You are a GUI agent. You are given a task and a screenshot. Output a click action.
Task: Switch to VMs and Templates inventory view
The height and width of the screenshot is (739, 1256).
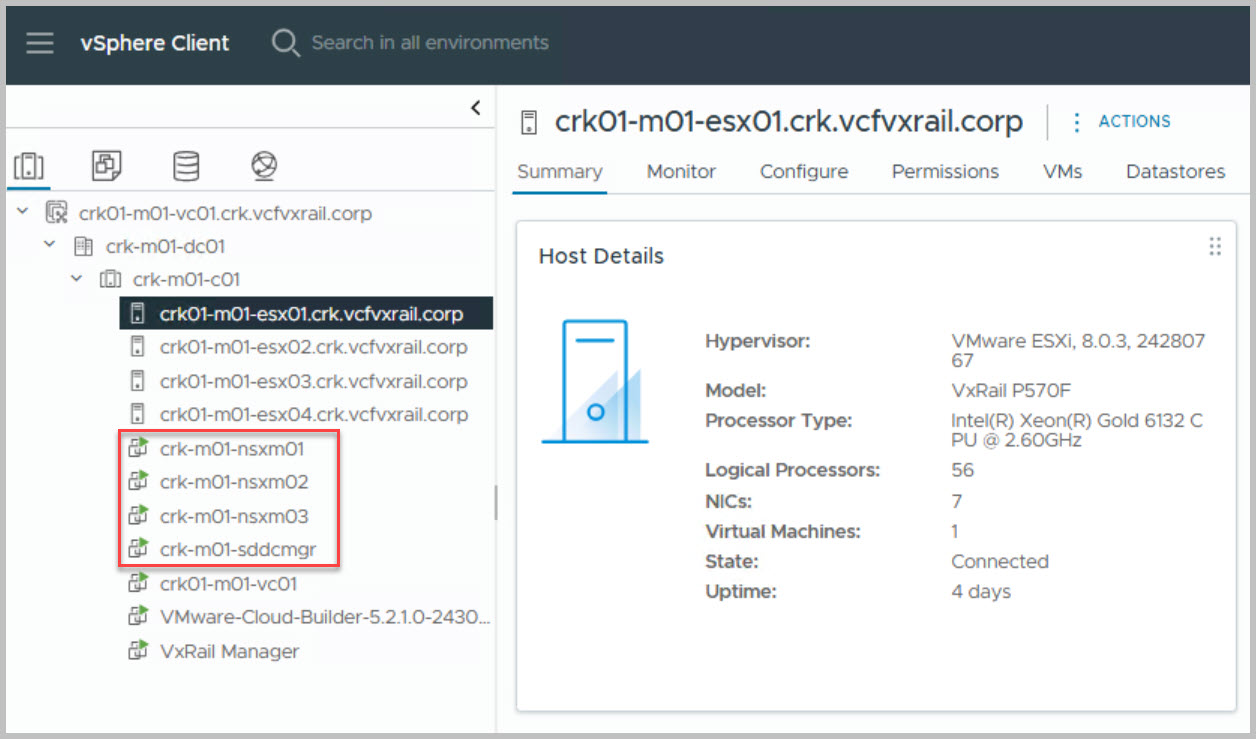107,166
